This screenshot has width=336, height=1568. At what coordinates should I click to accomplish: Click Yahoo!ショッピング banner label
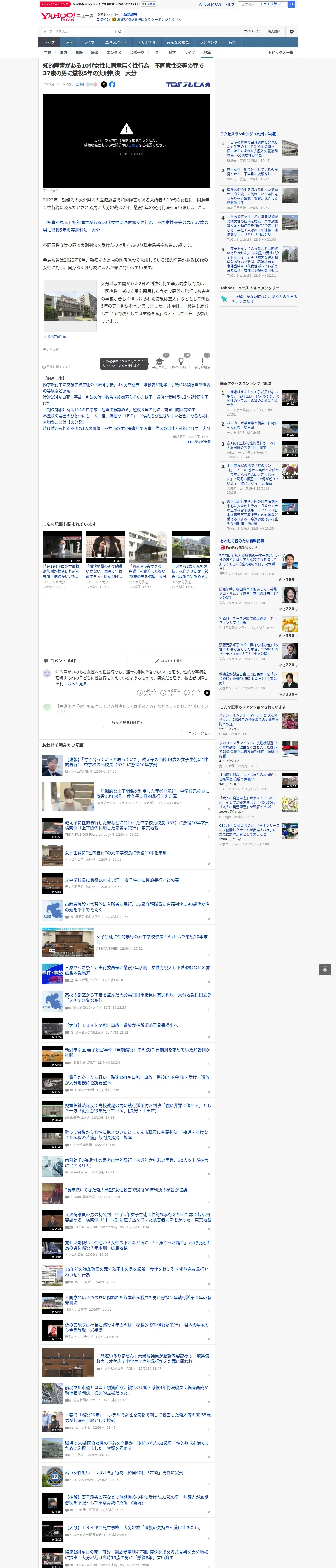pyautogui.click(x=55, y=4)
